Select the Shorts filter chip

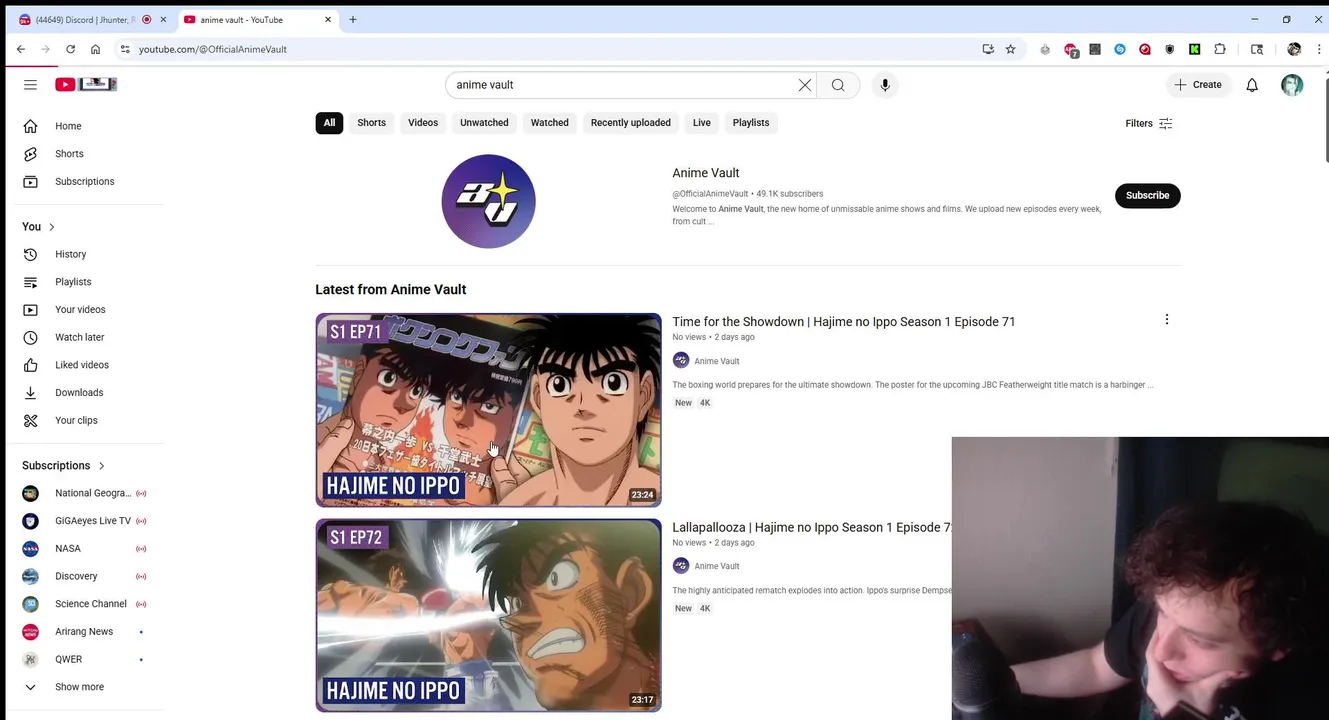pyautogui.click(x=371, y=123)
